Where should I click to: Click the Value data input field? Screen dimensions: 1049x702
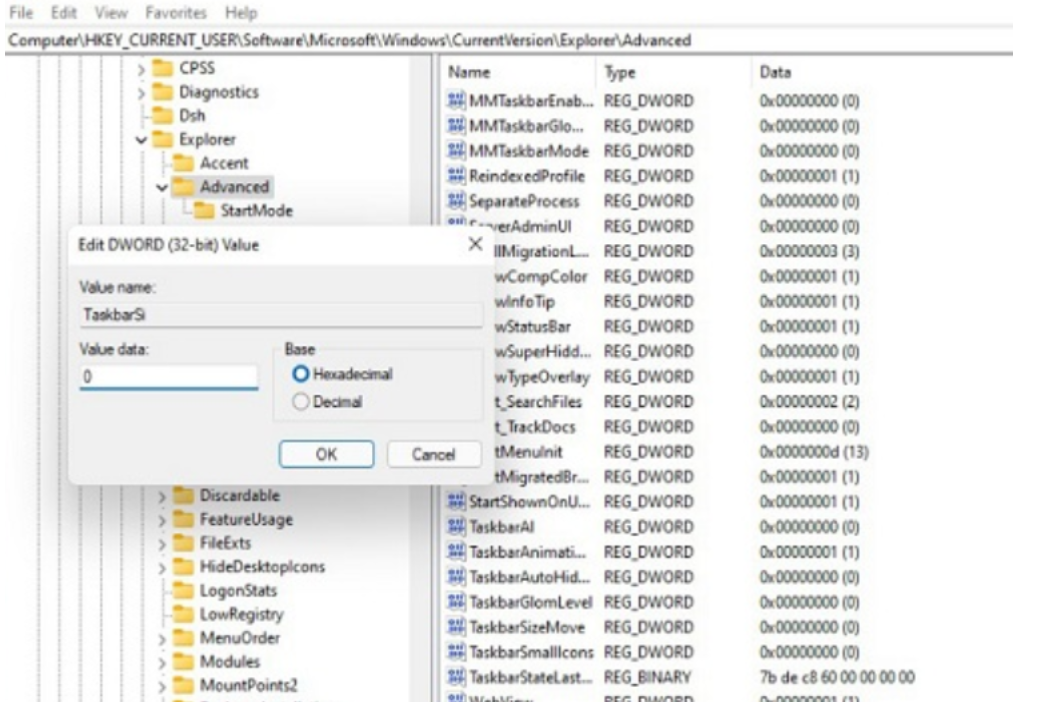[x=169, y=378]
